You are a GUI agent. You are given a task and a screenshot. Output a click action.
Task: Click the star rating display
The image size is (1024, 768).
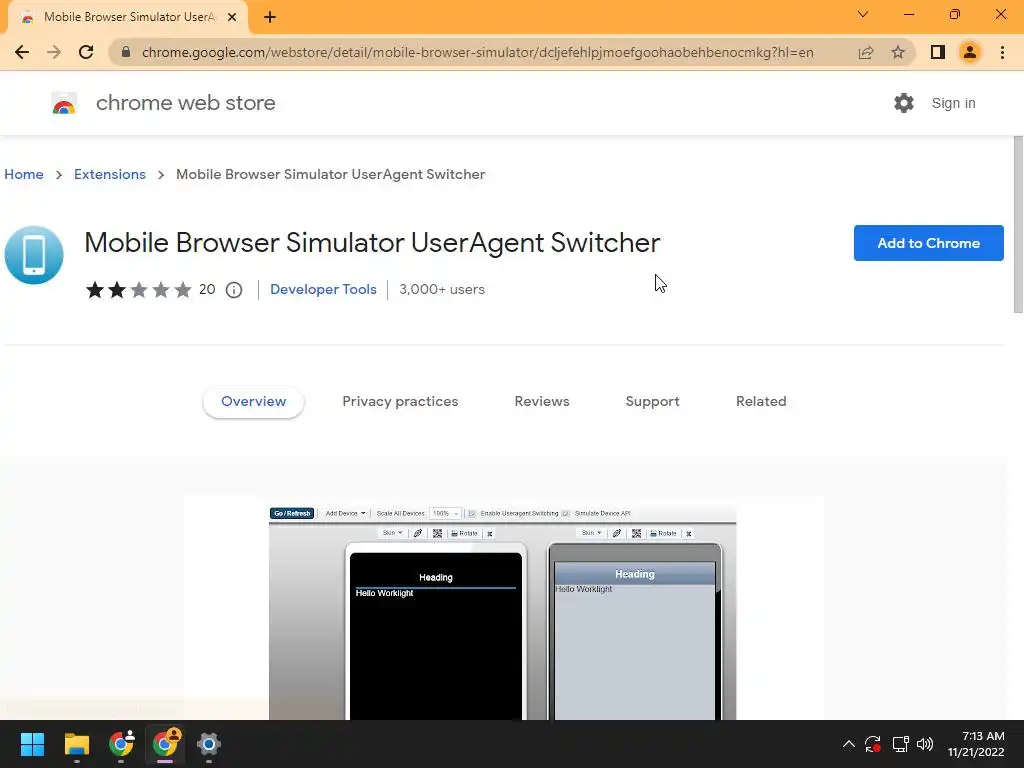pyautogui.click(x=138, y=289)
